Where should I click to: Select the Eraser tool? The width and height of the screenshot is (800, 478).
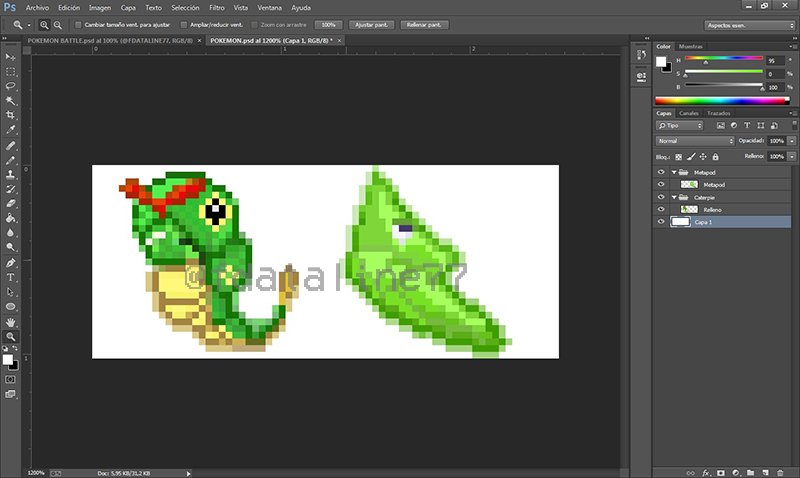(10, 204)
